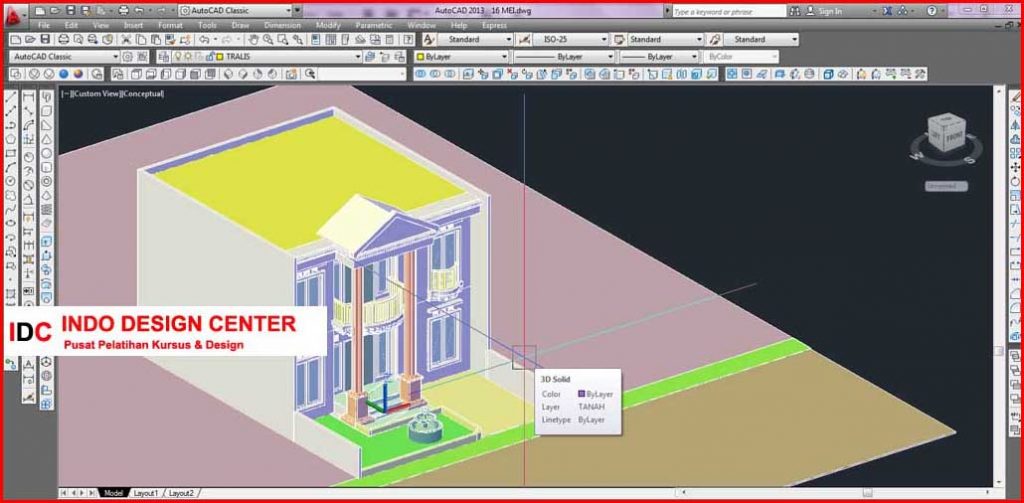Click the Dimension Style icon

(x=524, y=40)
